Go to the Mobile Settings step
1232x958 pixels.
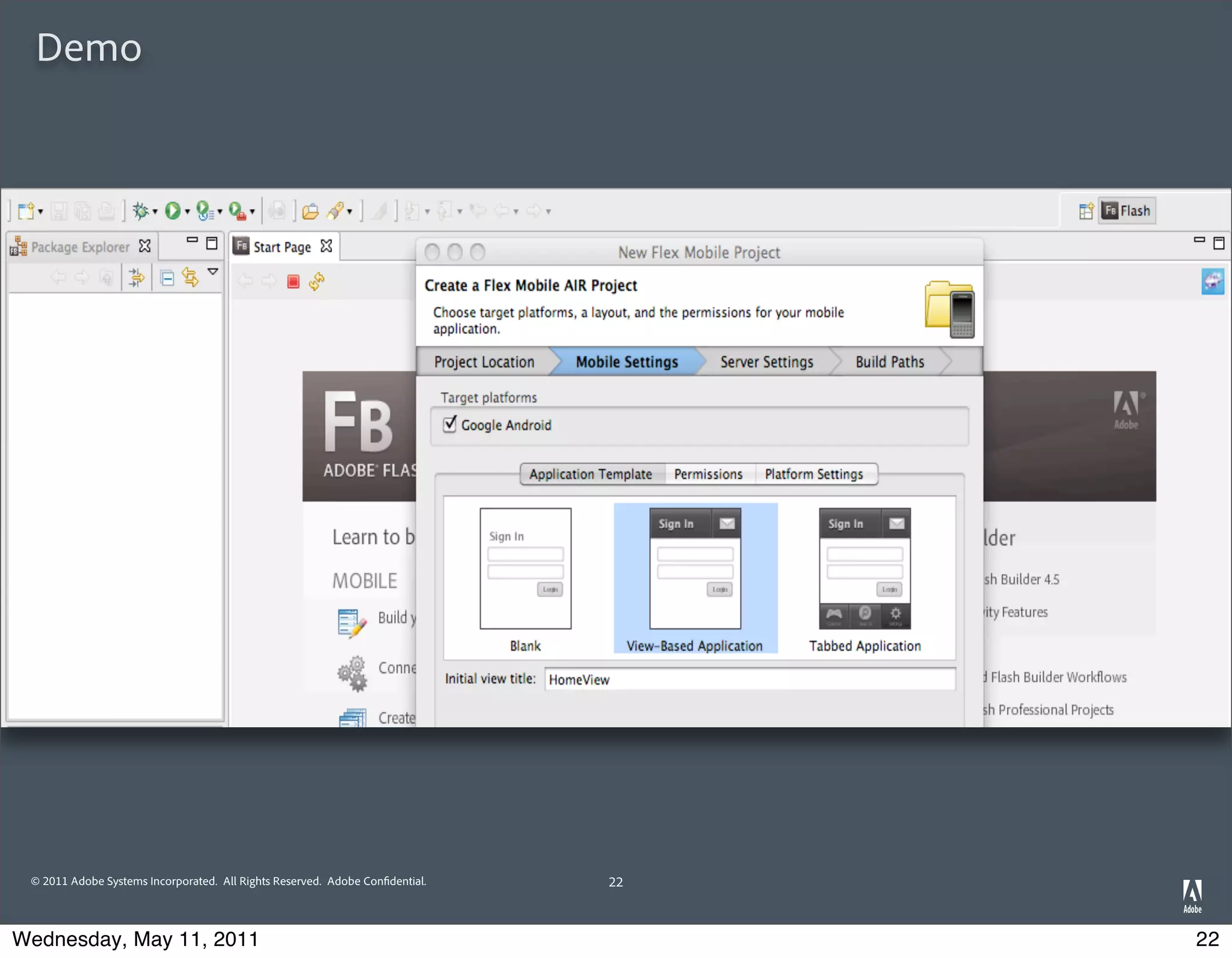point(627,362)
